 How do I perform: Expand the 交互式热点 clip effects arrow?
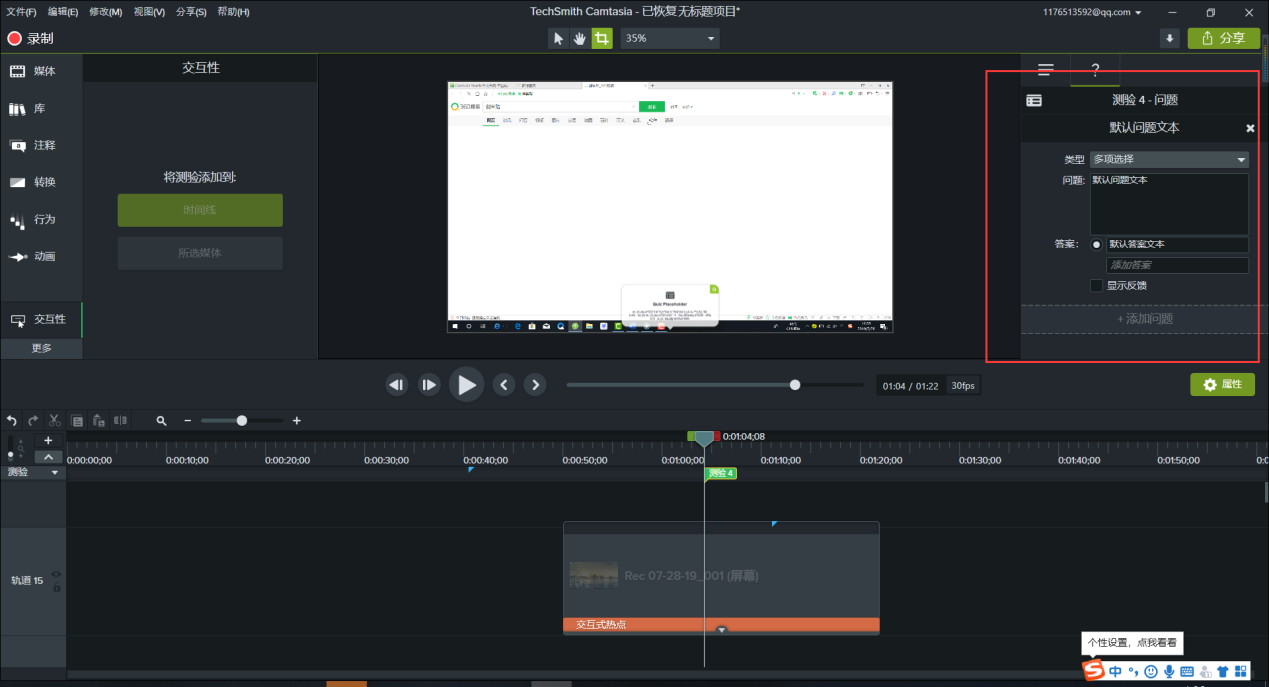tap(722, 629)
